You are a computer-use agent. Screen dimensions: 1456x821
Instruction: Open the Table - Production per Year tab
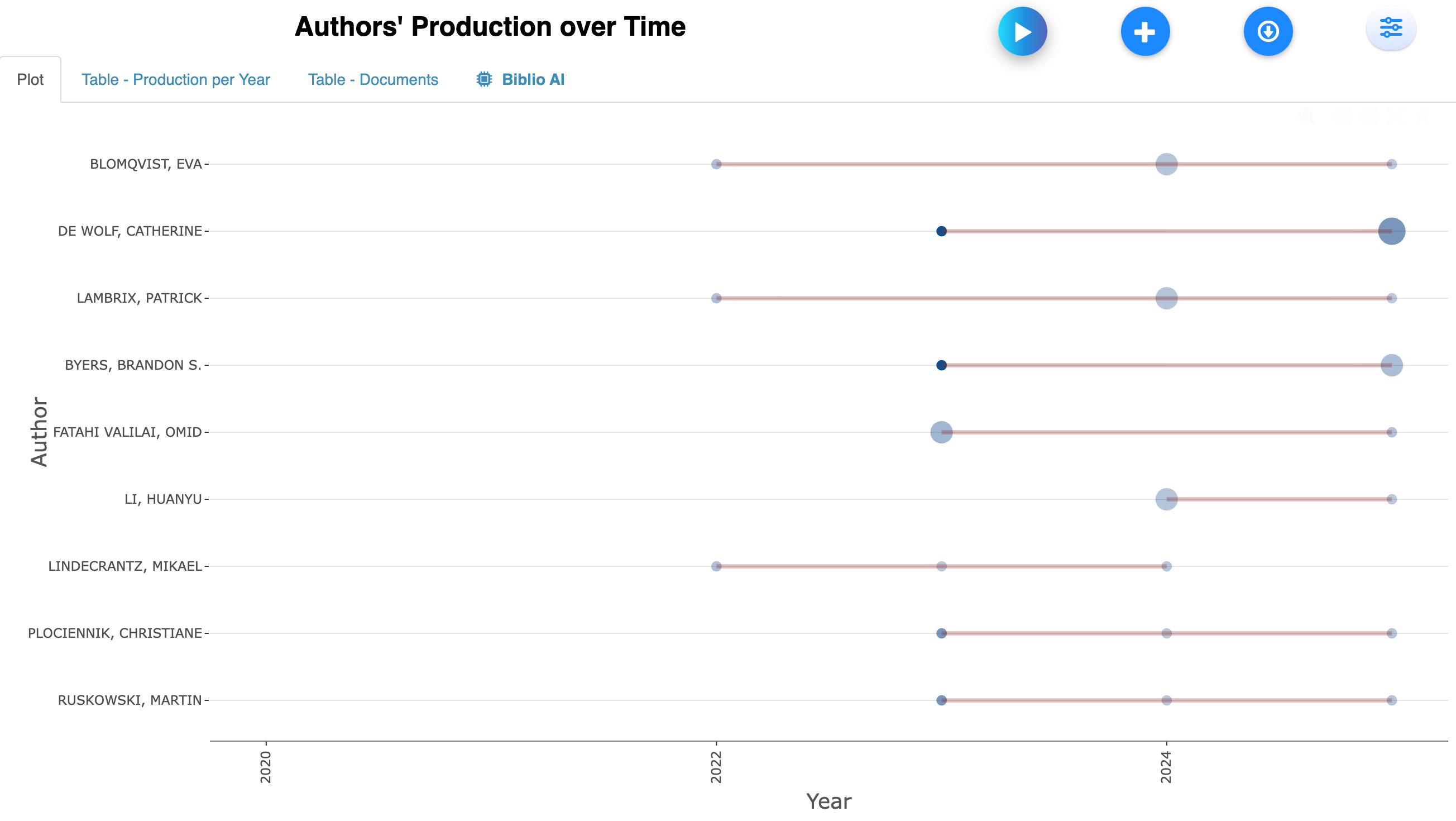(x=175, y=80)
